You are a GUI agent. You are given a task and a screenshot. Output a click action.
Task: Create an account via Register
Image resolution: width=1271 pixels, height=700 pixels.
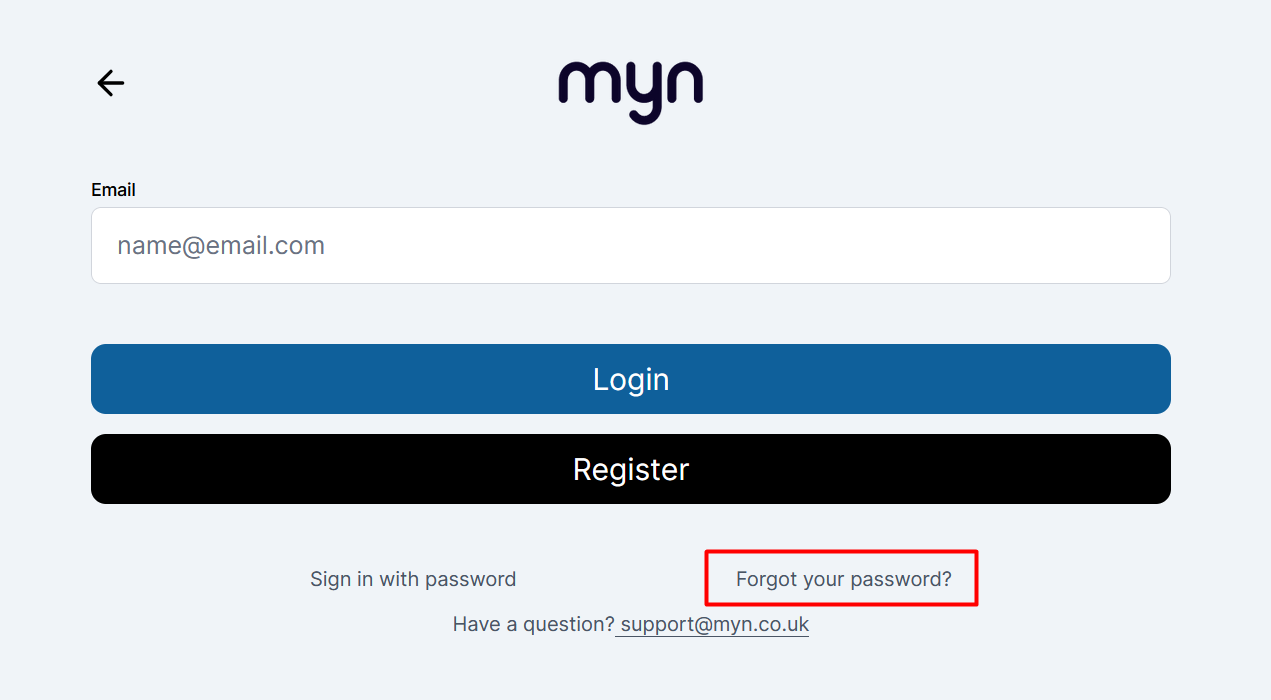click(x=631, y=469)
